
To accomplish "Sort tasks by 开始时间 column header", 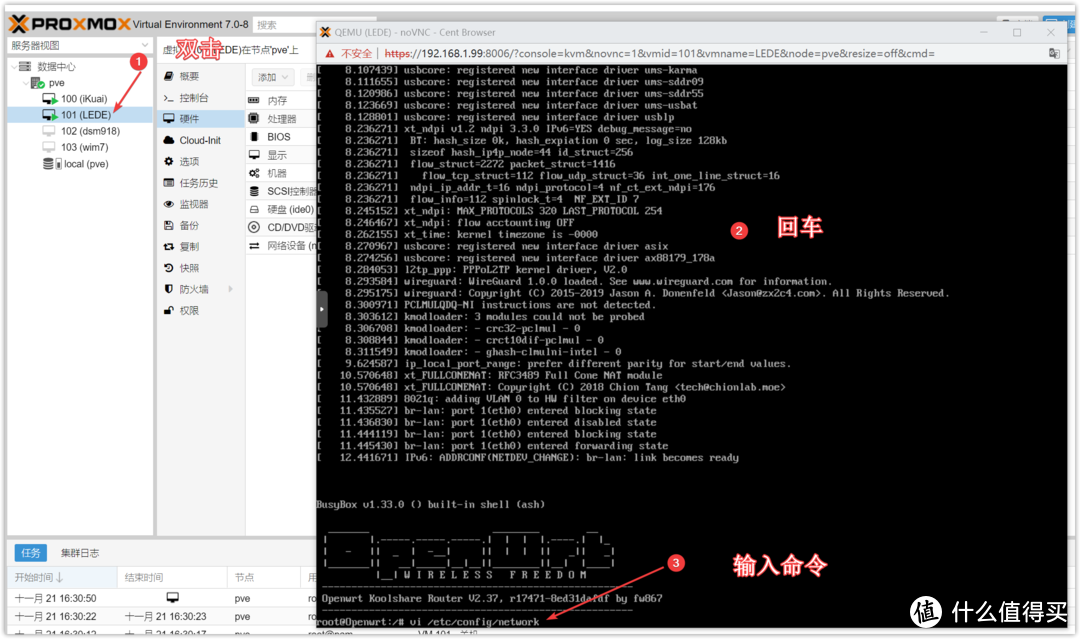I will pyautogui.click(x=62, y=577).
